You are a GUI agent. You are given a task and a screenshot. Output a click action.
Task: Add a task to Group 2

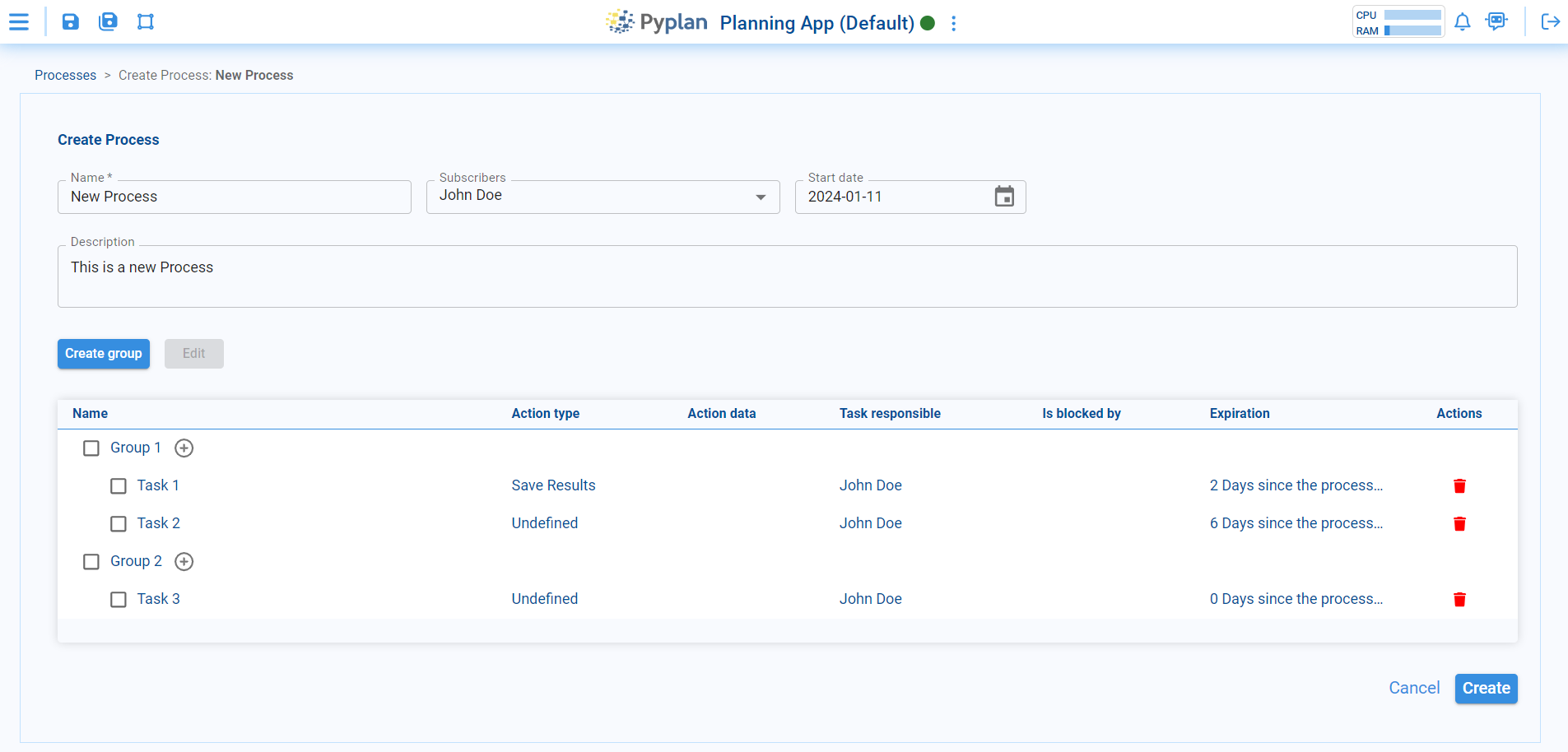[x=184, y=562]
